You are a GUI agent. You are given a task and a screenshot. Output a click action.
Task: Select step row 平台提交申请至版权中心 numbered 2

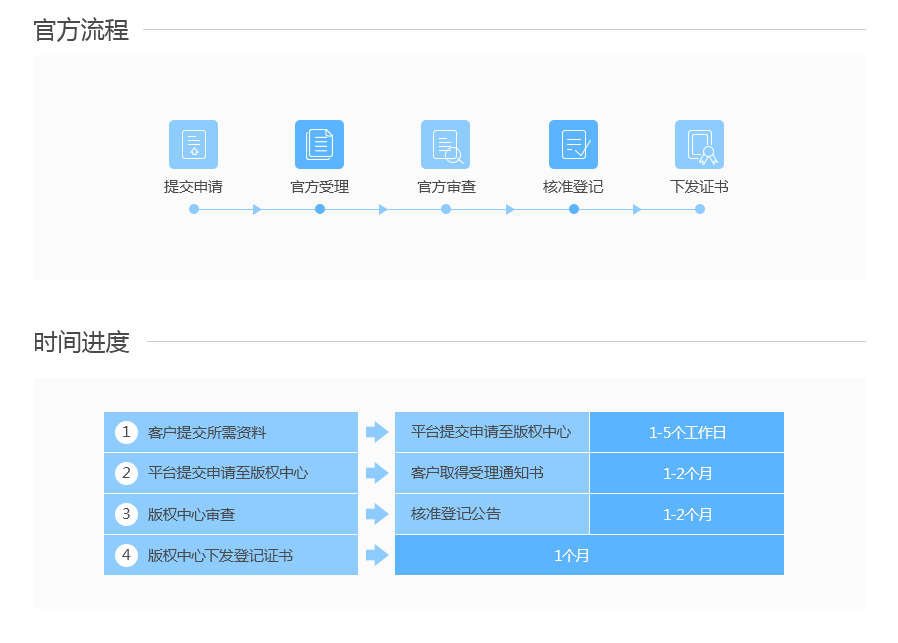coord(231,473)
